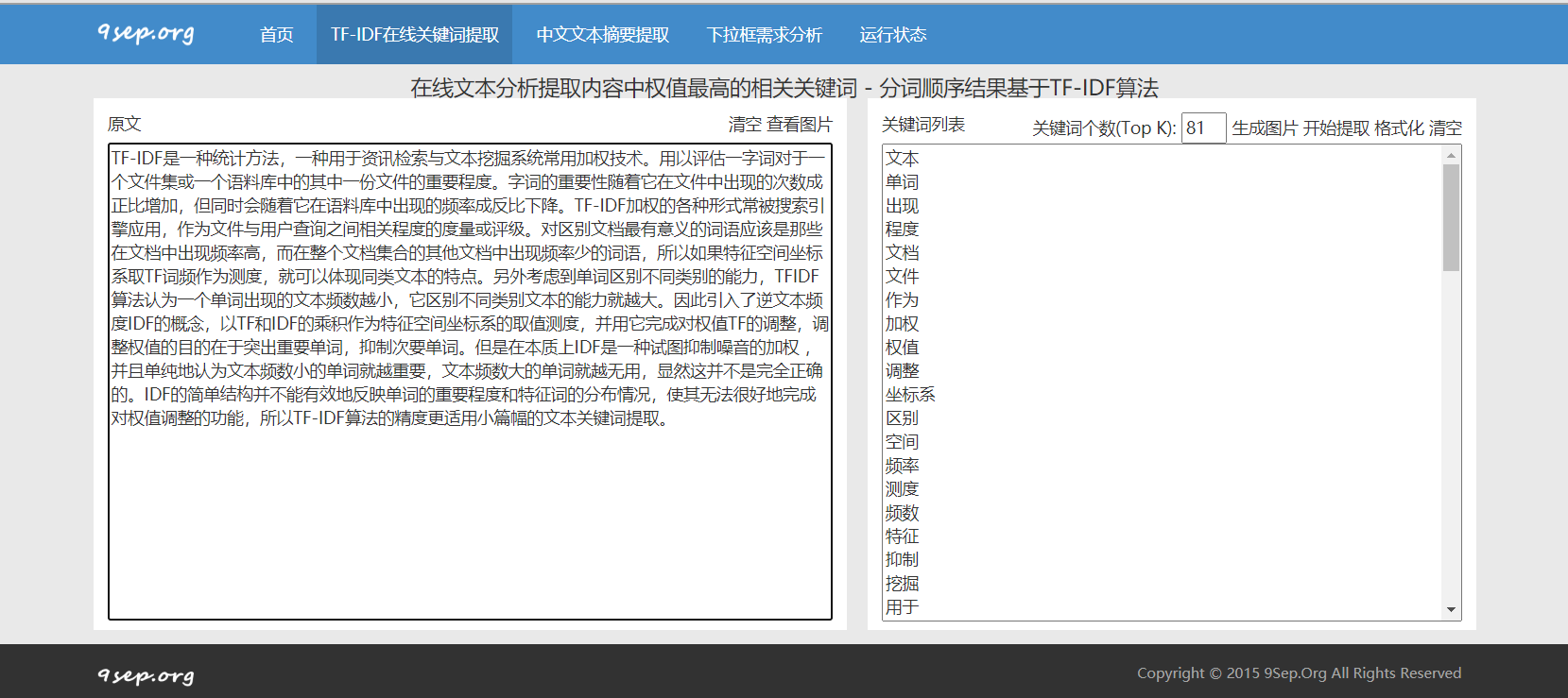Click the Top K number field
Image resolution: width=1568 pixels, height=698 pixels.
(x=1203, y=128)
